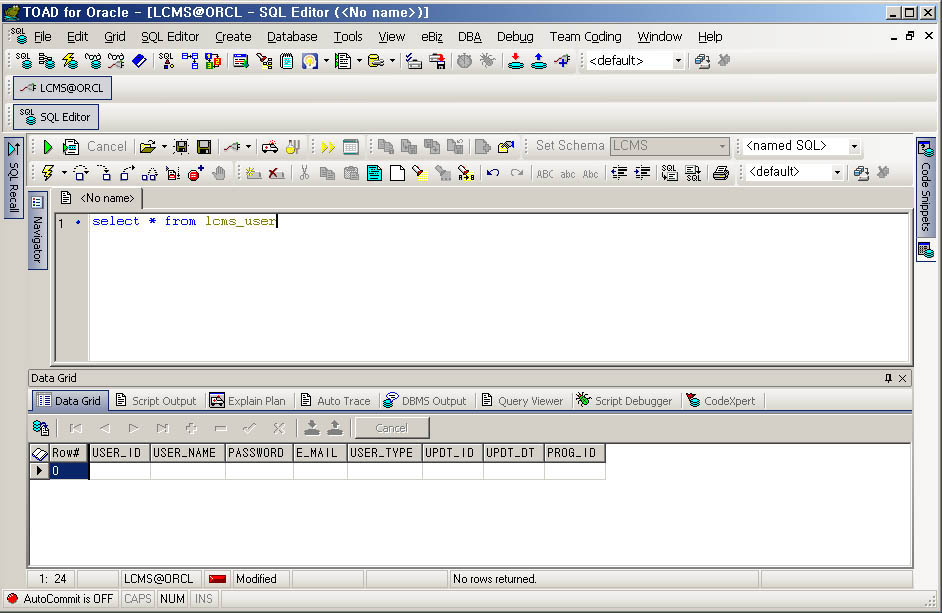Open the DBA menu
This screenshot has width=942, height=613.
pos(470,37)
